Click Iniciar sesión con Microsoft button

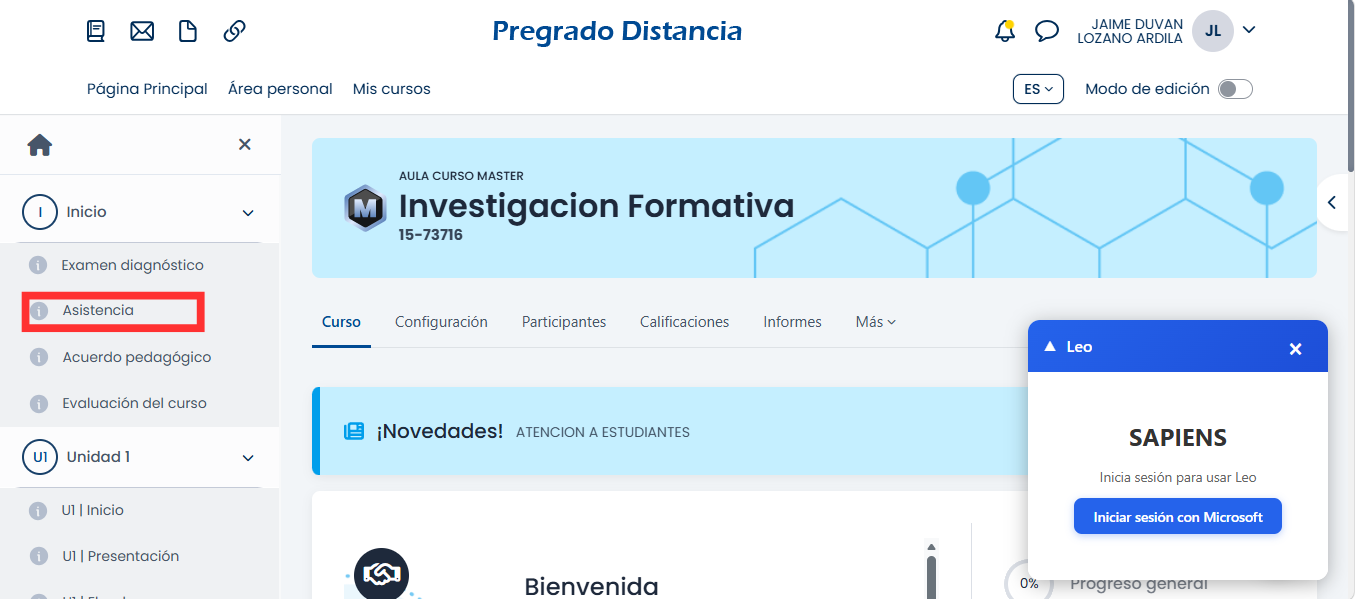click(1178, 517)
